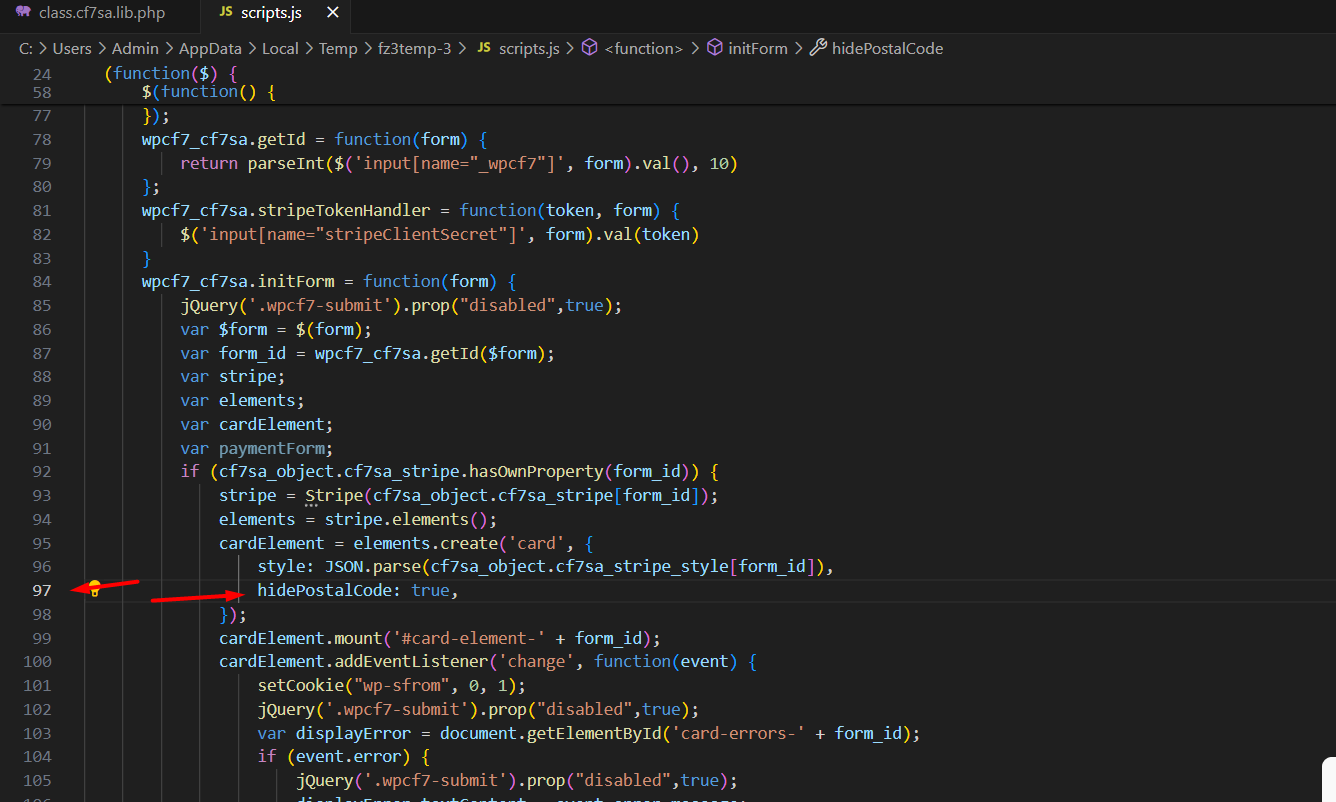The height and width of the screenshot is (802, 1336).
Task: Click 'C:' in the breadcrumb path
Action: click(x=27, y=48)
